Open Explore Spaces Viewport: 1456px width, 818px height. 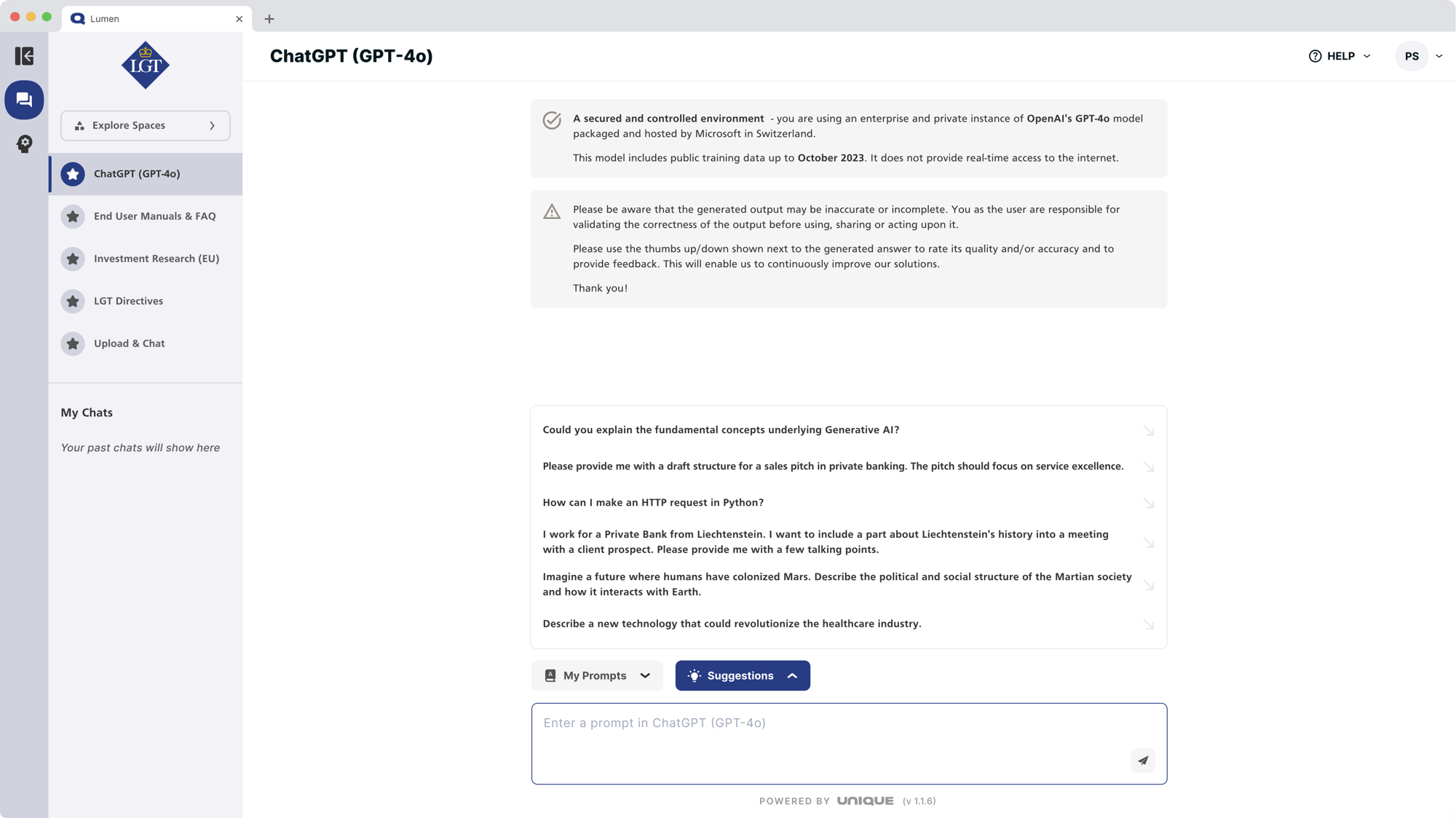click(x=145, y=125)
